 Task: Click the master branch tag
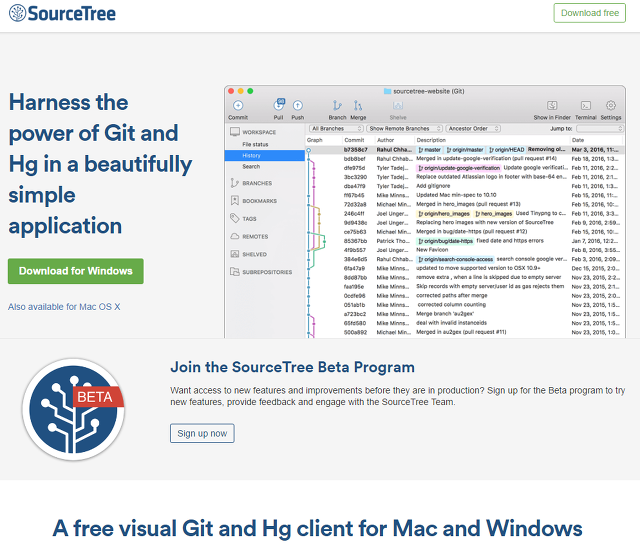[x=430, y=150]
